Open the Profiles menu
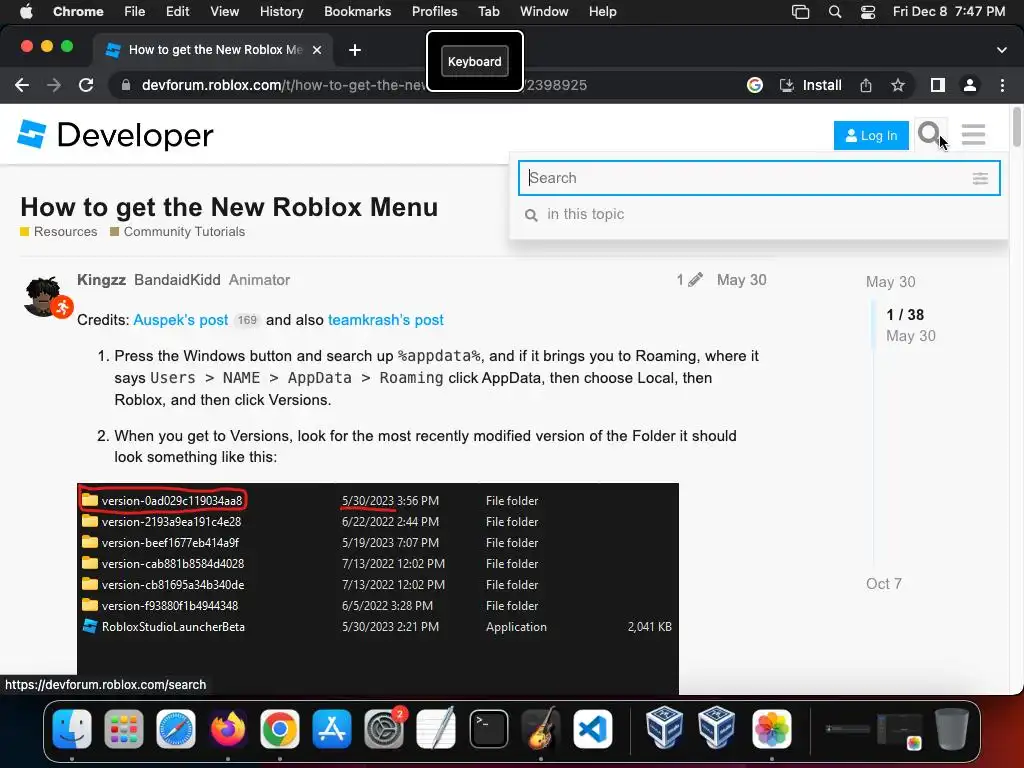This screenshot has width=1024, height=768. click(434, 12)
